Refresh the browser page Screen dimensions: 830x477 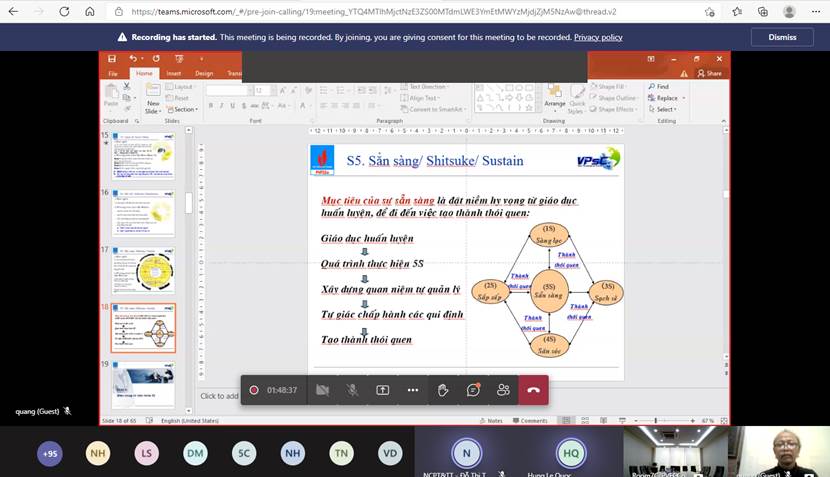point(62,12)
